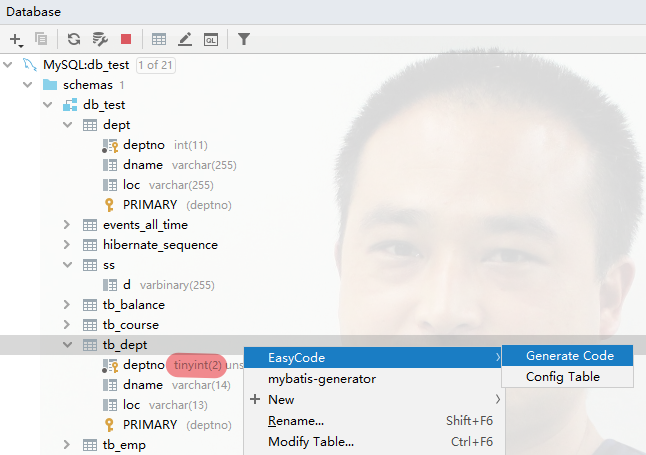Click the ss table icon
The image size is (646, 455).
click(90, 265)
